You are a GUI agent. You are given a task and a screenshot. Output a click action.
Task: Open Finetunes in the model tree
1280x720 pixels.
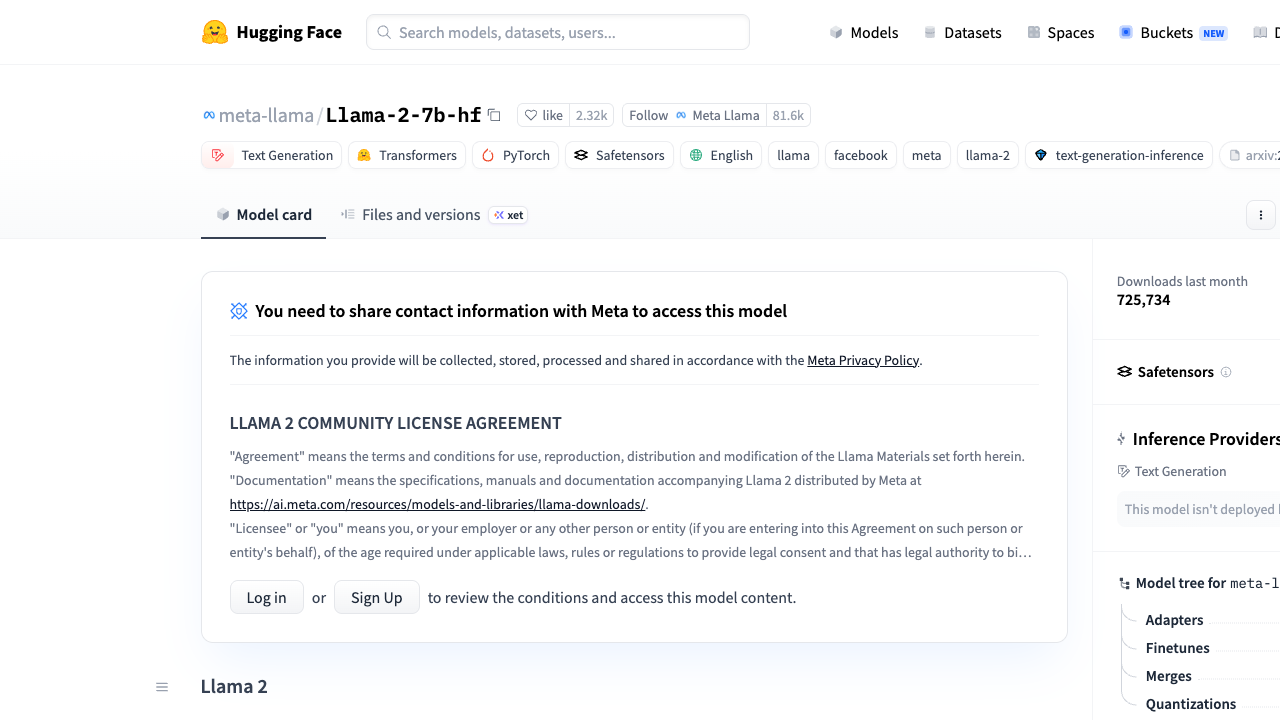point(1177,648)
